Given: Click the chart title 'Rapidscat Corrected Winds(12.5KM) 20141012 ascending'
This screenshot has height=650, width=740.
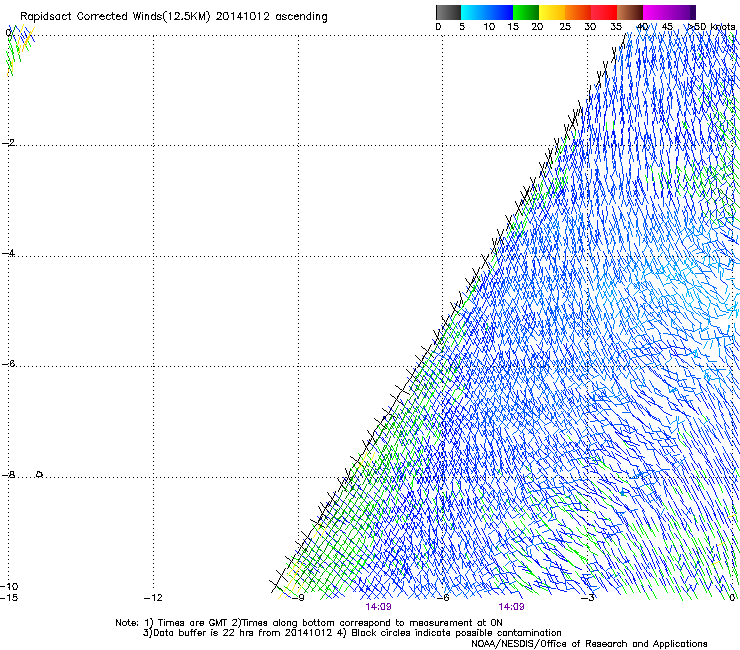Looking at the screenshot, I should 174,16.
